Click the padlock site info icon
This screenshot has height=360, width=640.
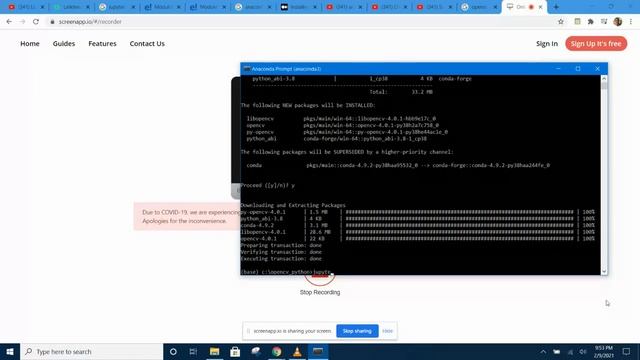point(52,22)
